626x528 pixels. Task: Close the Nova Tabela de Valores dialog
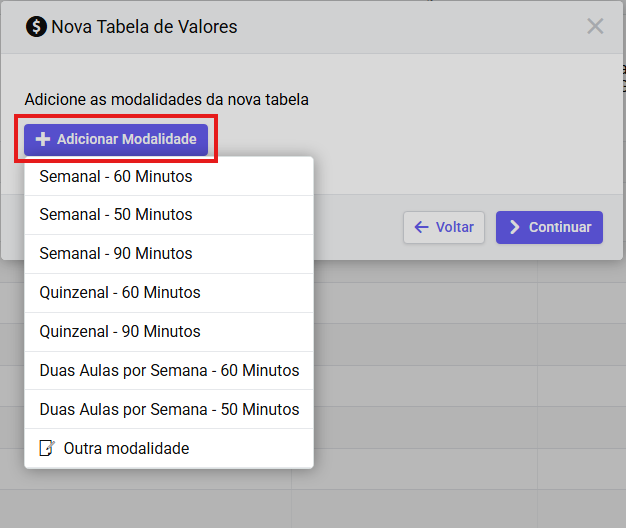point(595,26)
